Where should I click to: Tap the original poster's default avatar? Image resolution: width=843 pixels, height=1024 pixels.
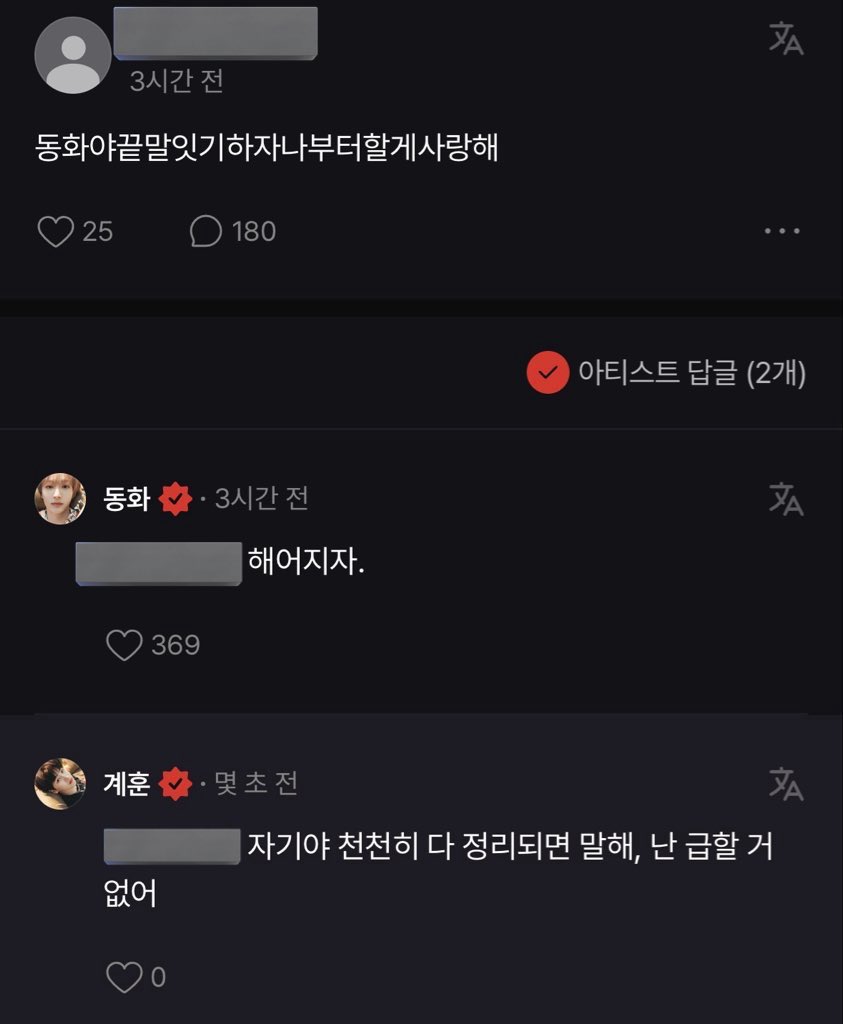pos(73,55)
